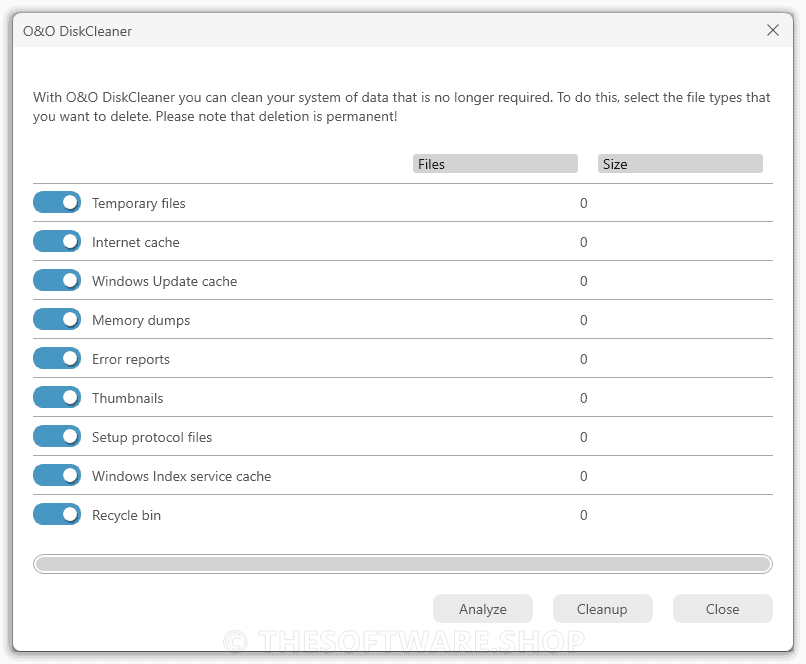Screen dimensions: 806x664
Task: Click the Size column header
Action: tap(680, 164)
